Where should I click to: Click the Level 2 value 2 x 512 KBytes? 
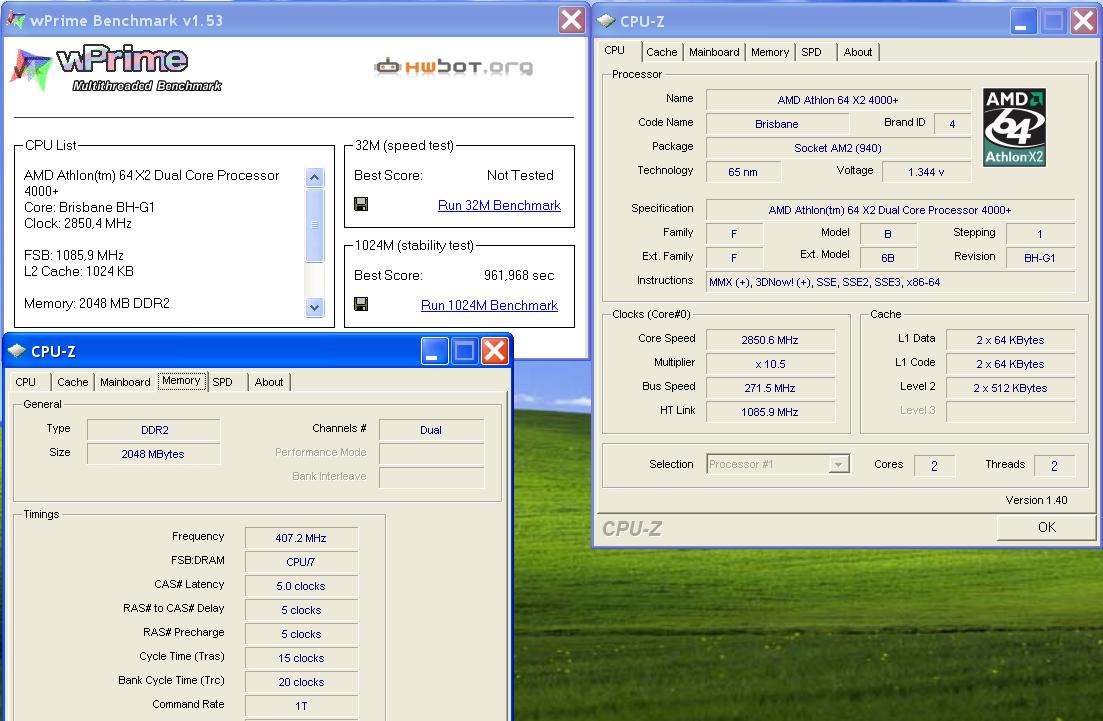click(x=1010, y=388)
